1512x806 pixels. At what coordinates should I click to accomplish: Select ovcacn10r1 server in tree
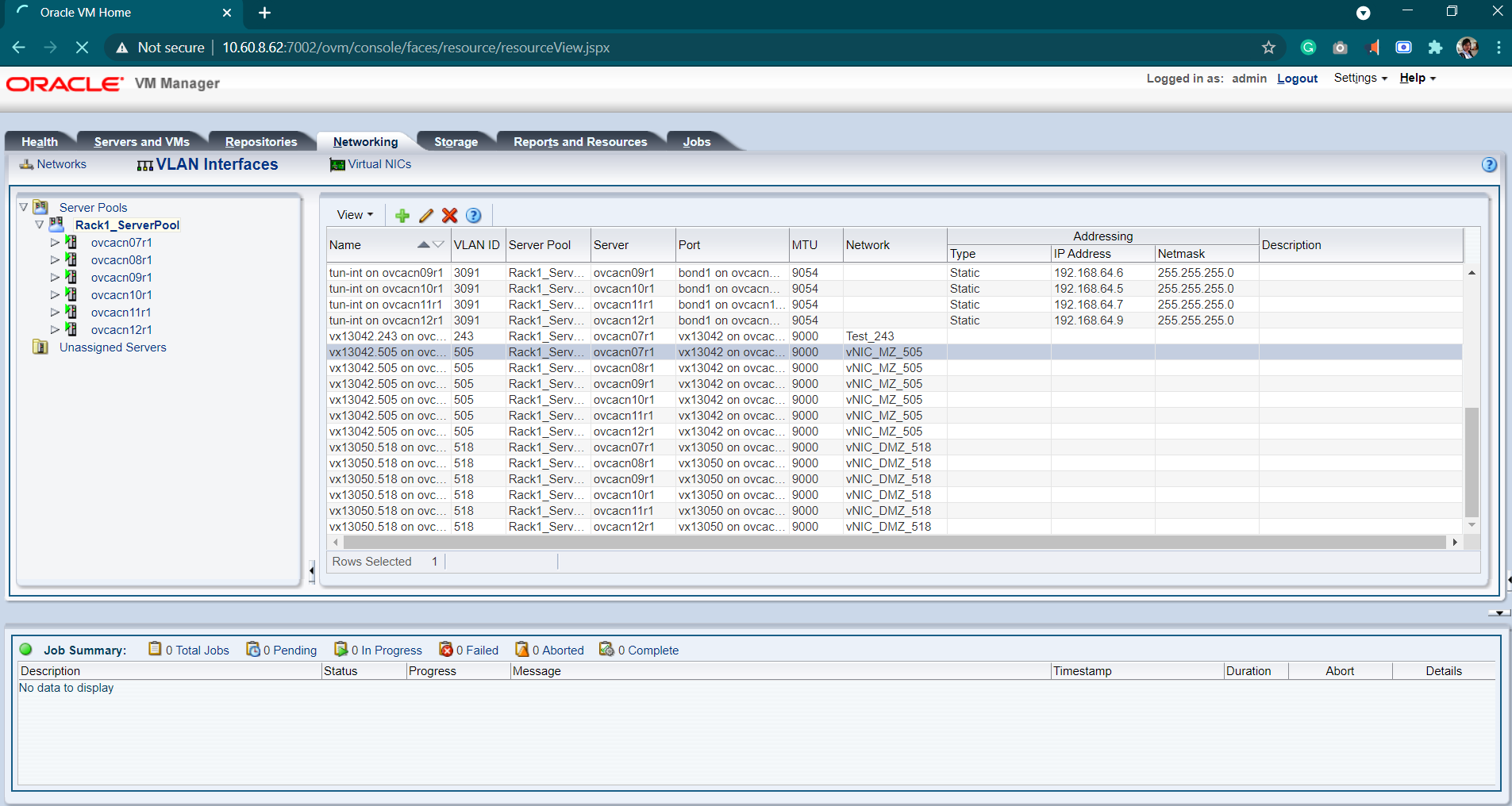click(x=121, y=294)
